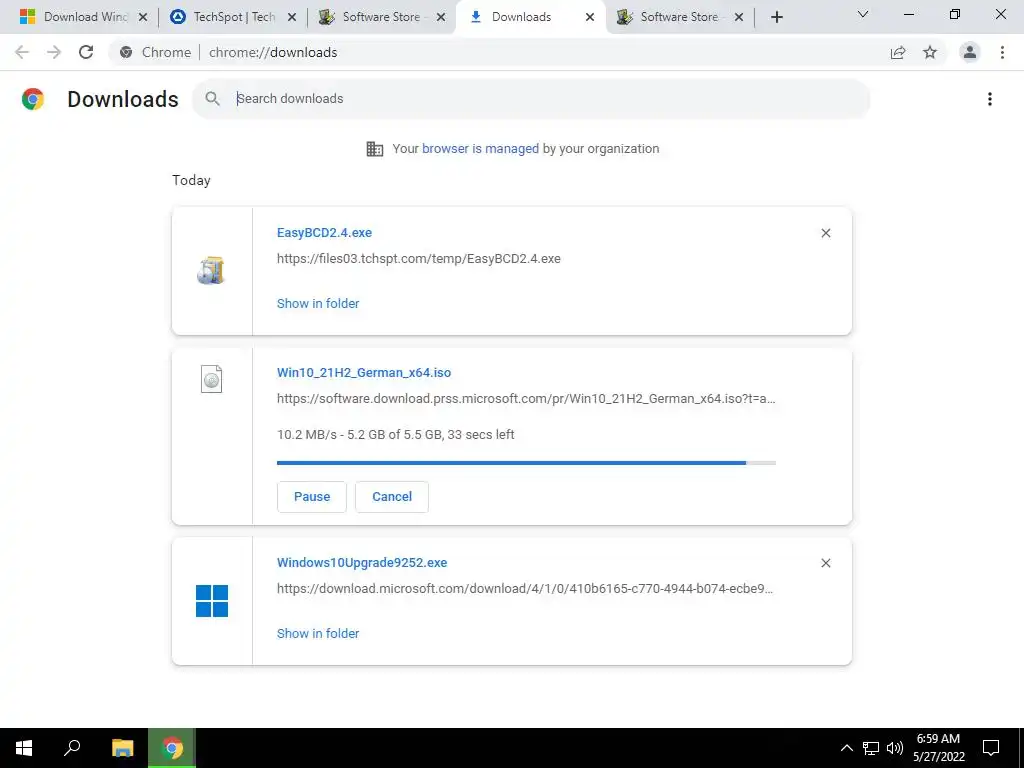
Task: Open the 'browser is managed' link
Action: pos(480,148)
